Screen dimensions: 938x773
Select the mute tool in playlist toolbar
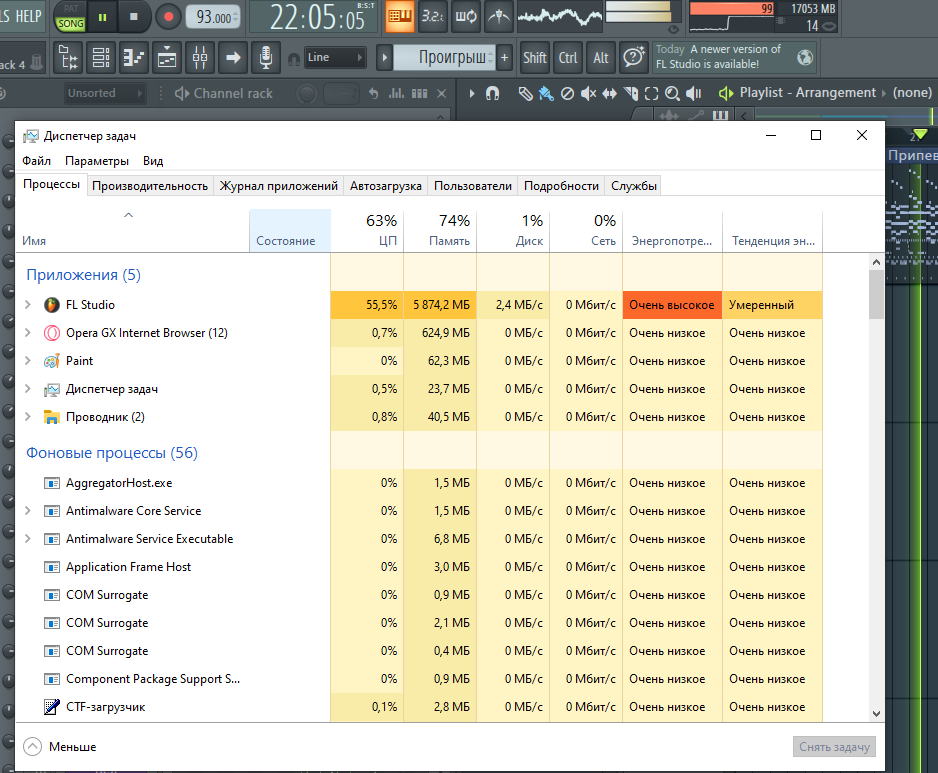coord(587,93)
